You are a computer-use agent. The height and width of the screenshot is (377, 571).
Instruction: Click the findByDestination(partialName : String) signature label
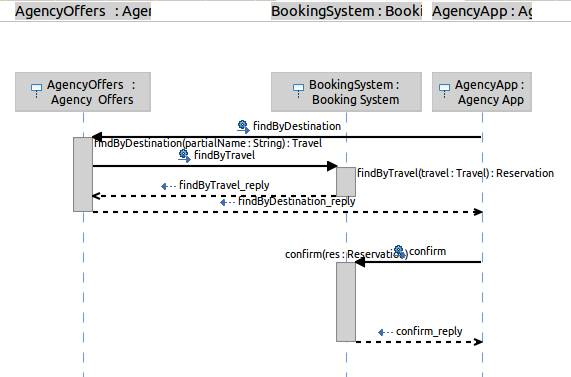tap(208, 143)
